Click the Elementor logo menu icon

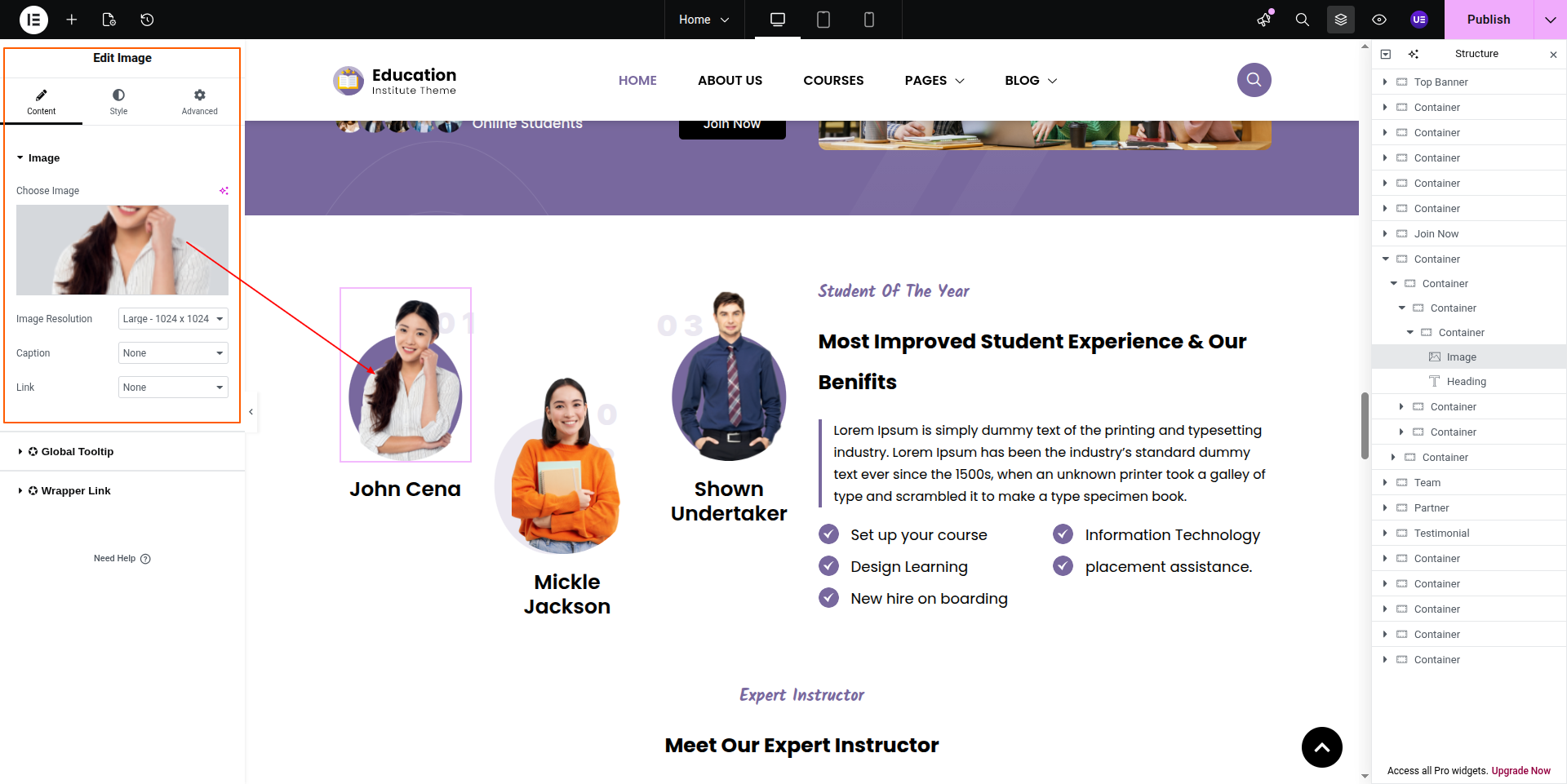coord(33,20)
